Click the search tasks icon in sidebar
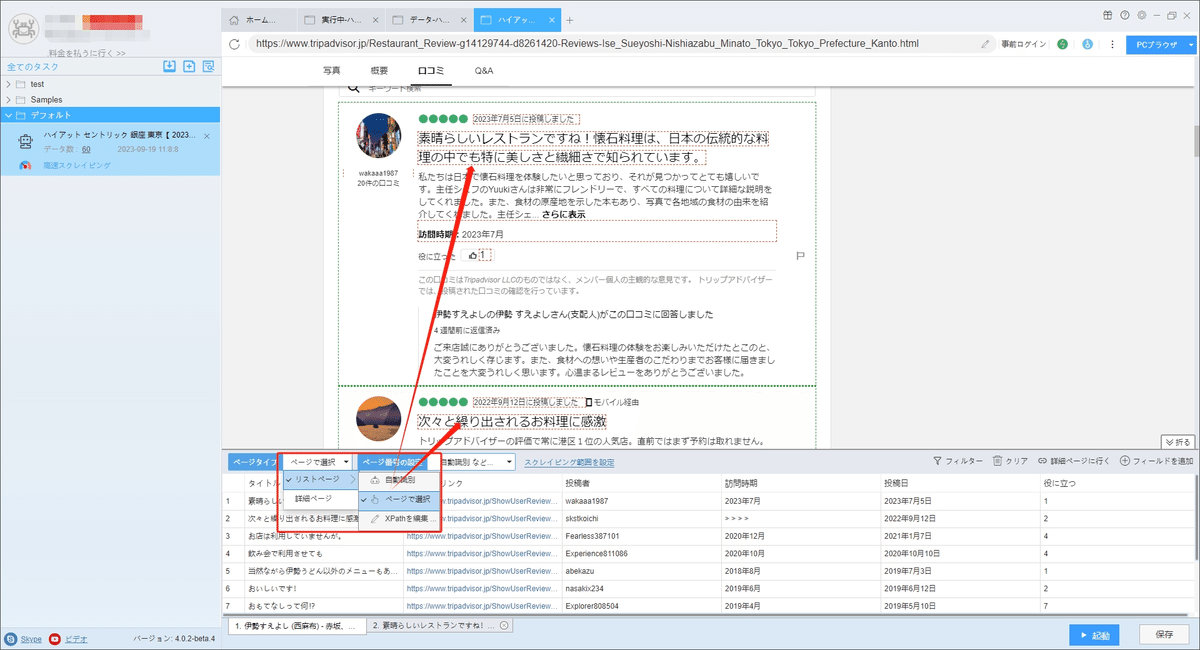The width and height of the screenshot is (1200, 650). (208, 66)
